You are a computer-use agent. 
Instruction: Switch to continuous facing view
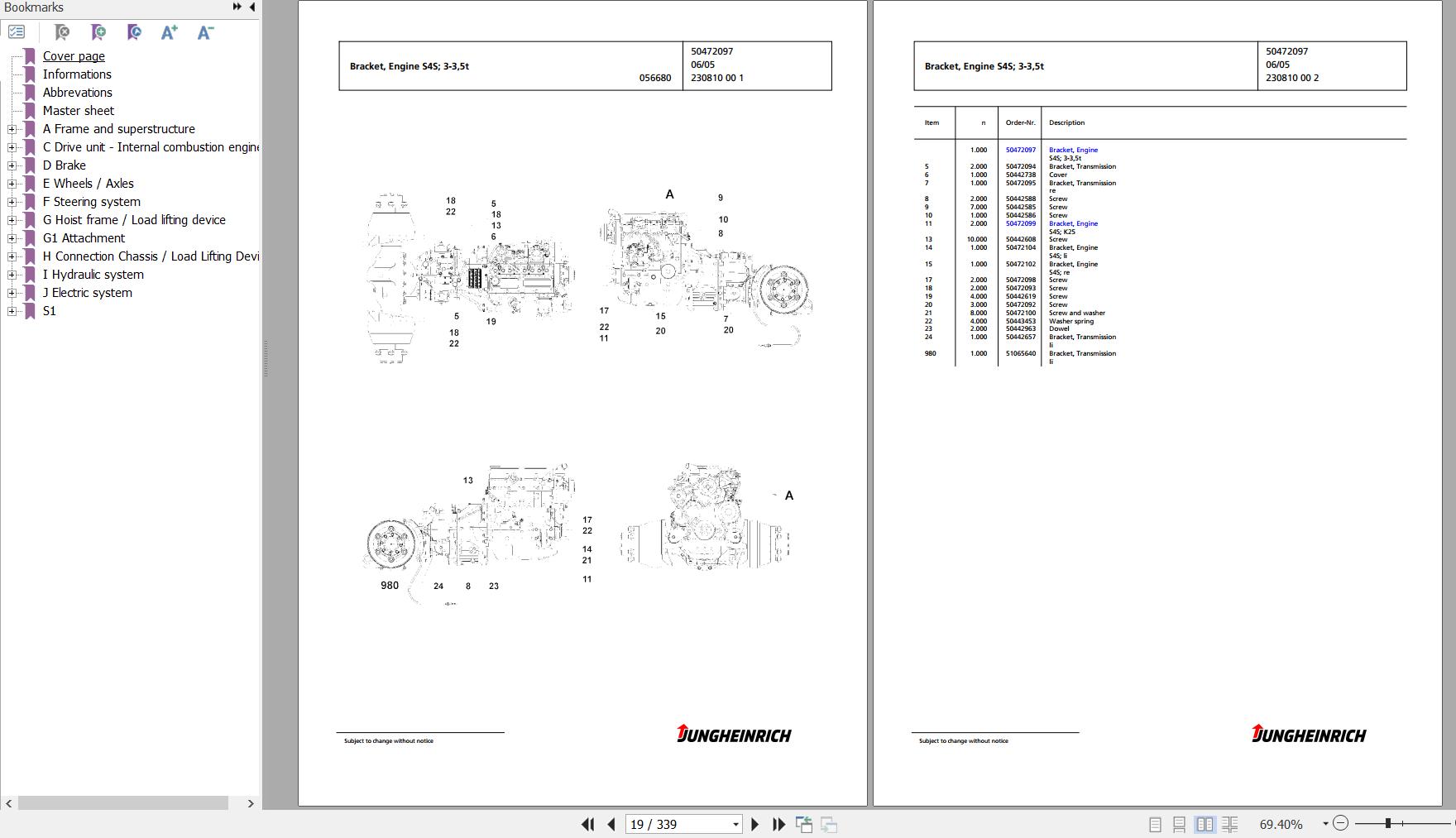pyautogui.click(x=1230, y=824)
